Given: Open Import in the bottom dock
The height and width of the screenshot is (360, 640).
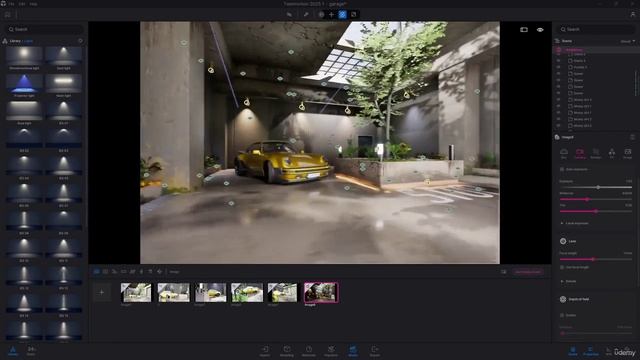Looking at the screenshot, I should click(x=265, y=351).
